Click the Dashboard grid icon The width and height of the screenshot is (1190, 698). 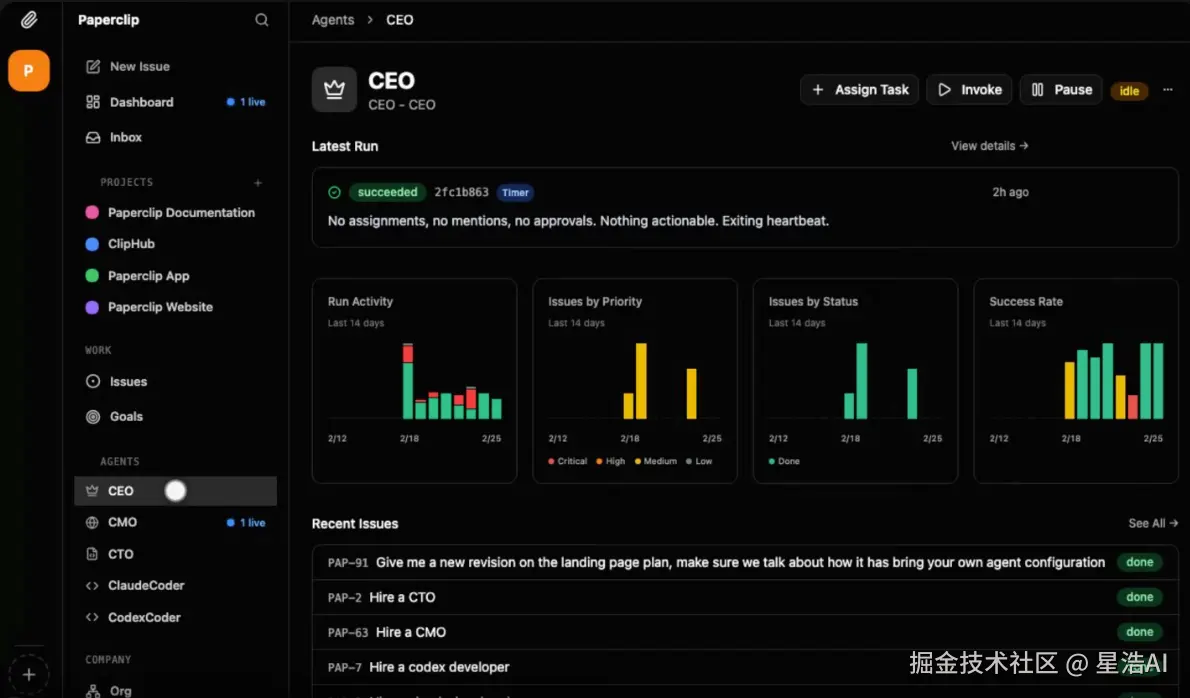coord(93,102)
